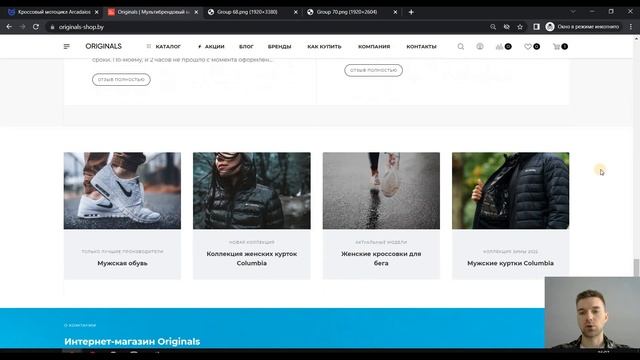Screen dimensions: 640x360
Task: Click the white Nike sneaker image
Action: click(122, 191)
